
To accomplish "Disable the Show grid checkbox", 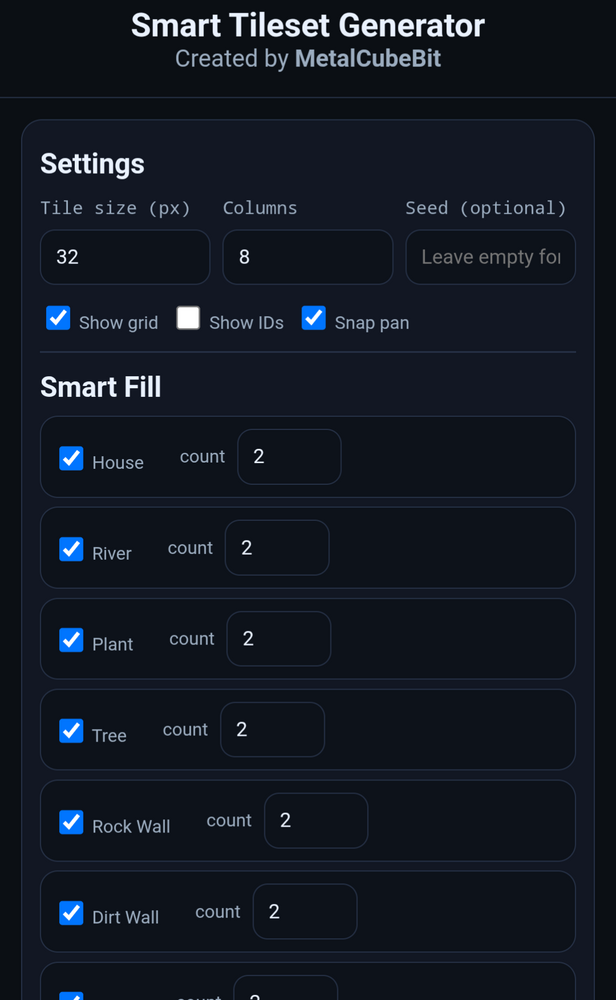I will coord(58,317).
